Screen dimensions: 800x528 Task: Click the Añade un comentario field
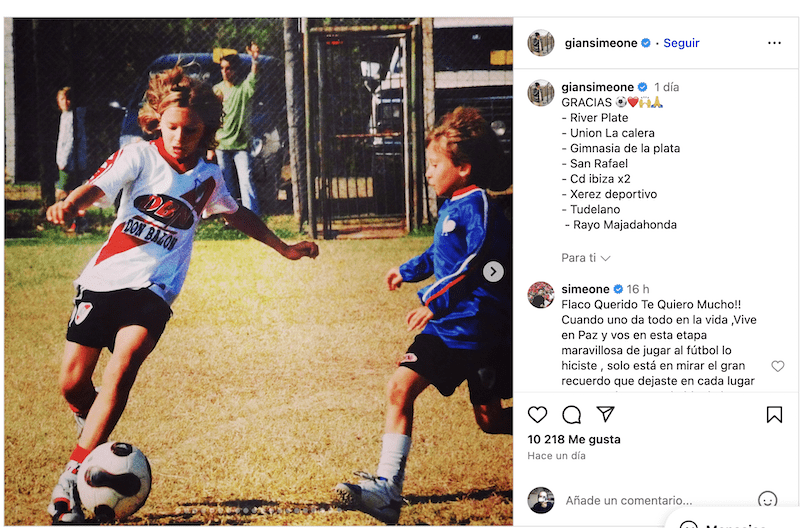629,500
